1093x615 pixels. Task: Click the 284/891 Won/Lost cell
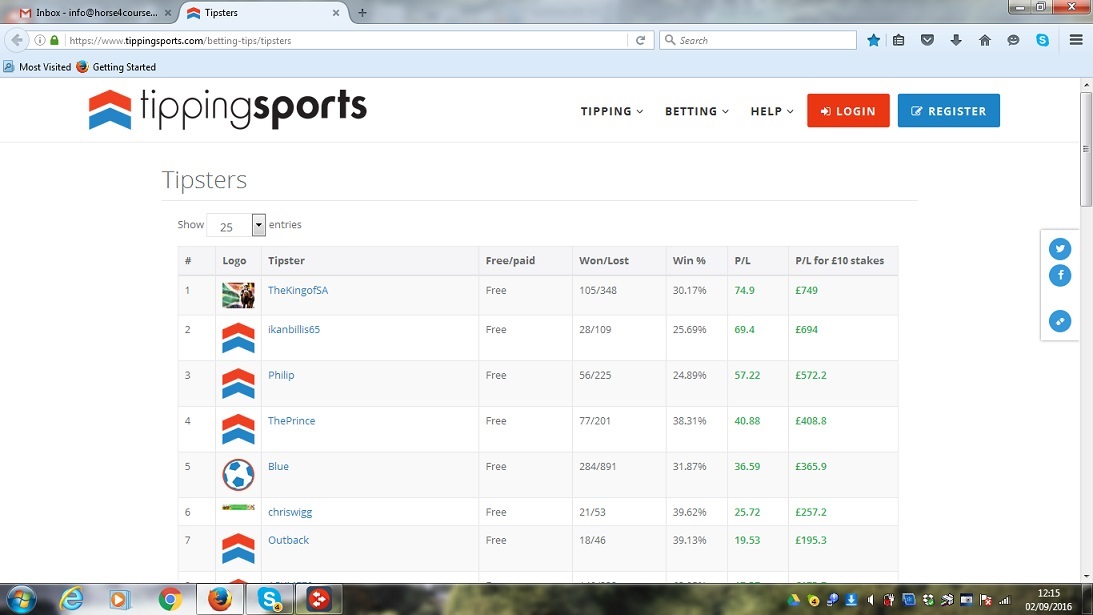pyautogui.click(x=597, y=466)
